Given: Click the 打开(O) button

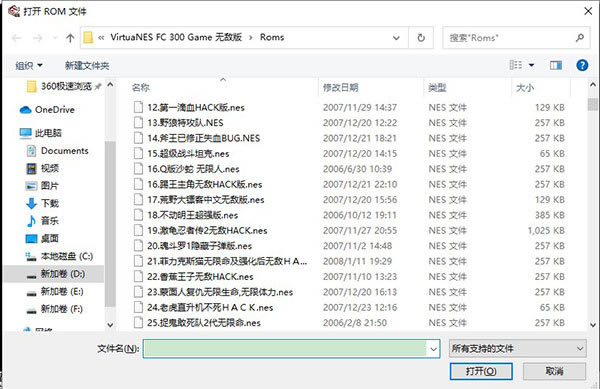Looking at the screenshot, I should (481, 371).
